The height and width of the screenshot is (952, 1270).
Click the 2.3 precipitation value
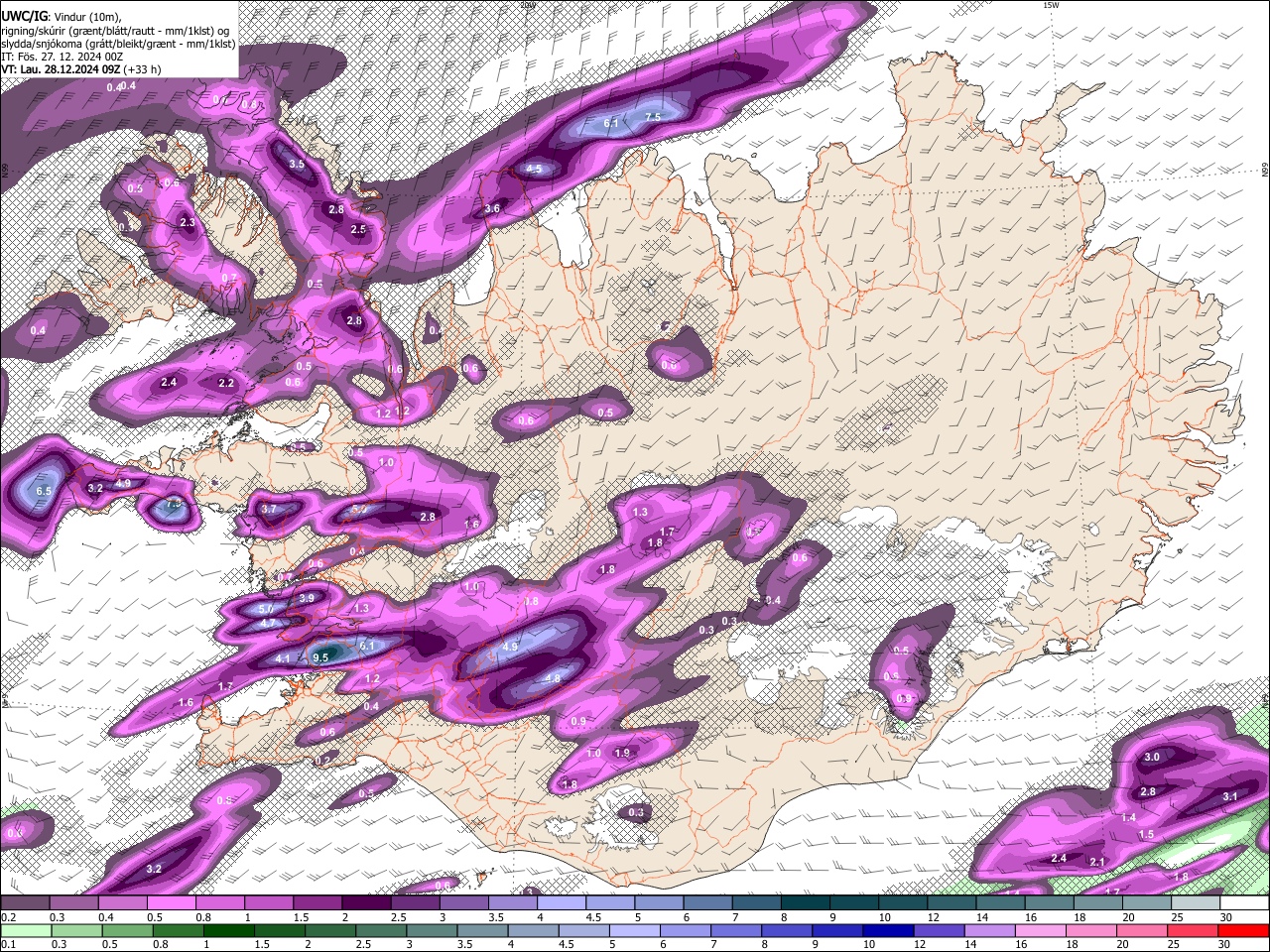tap(189, 223)
